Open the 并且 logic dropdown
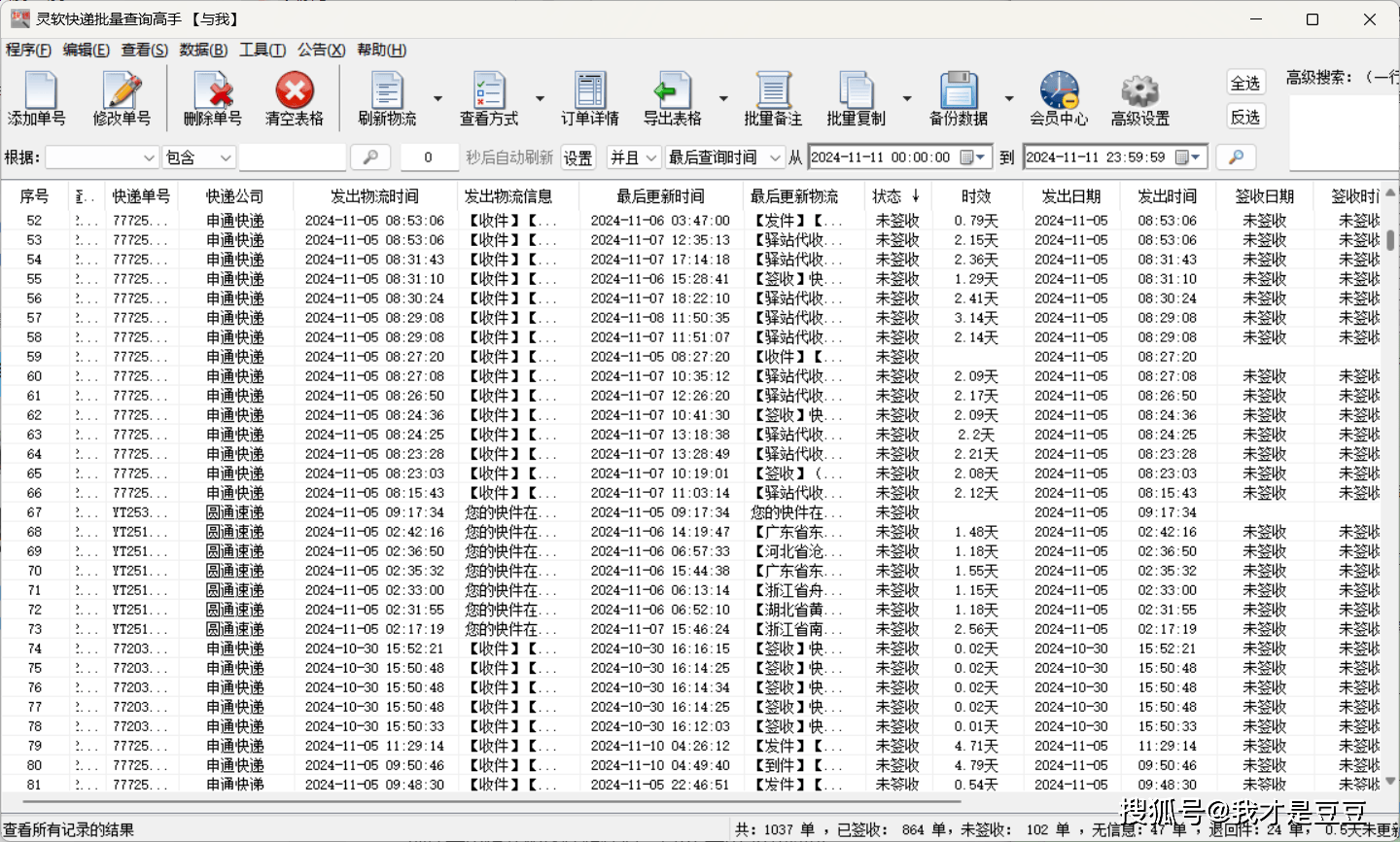This screenshot has width=1400, height=842. click(x=633, y=158)
